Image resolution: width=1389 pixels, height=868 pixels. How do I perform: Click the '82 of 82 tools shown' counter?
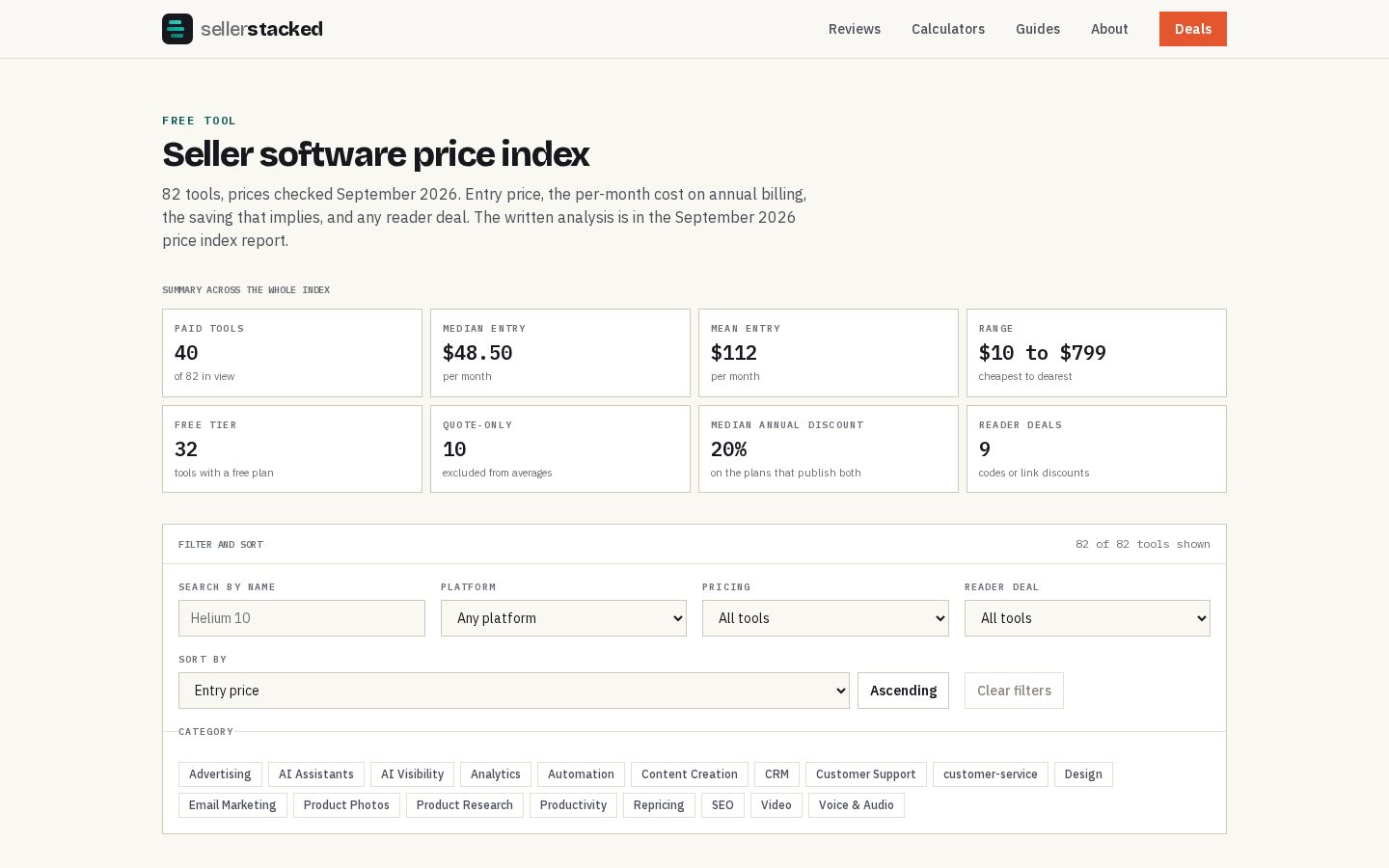click(1143, 544)
